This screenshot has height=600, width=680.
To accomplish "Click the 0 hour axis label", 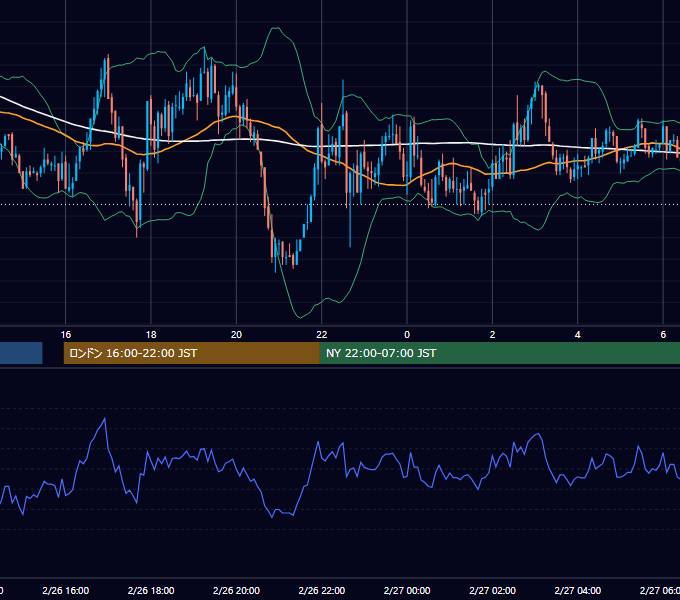I will coord(407,335).
